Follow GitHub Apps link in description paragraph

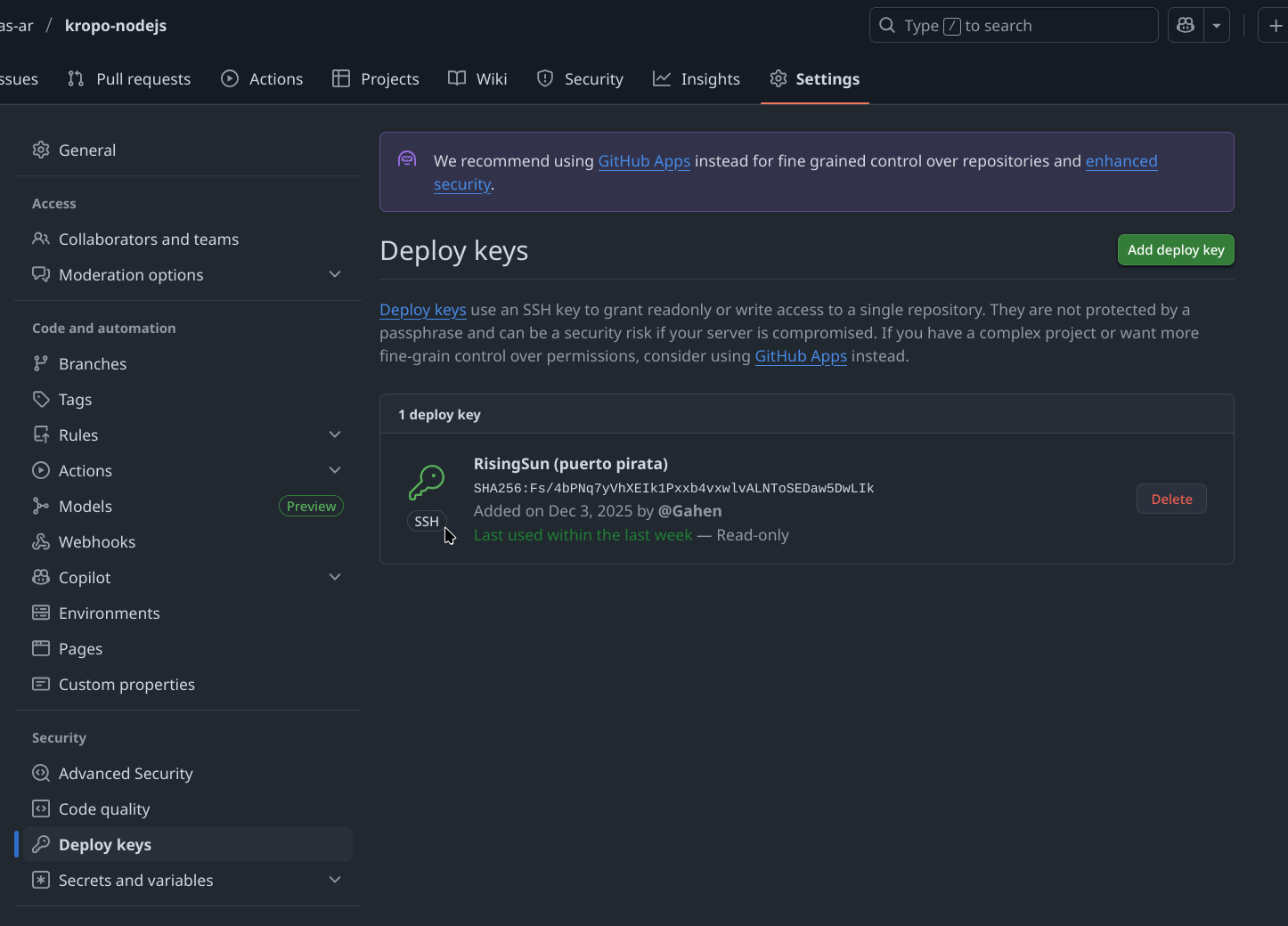pyautogui.click(x=801, y=356)
